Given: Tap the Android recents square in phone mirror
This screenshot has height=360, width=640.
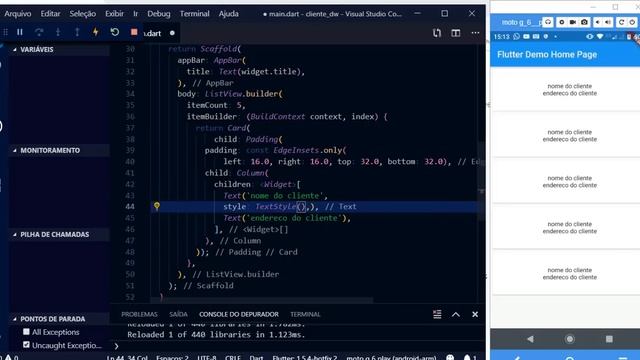Looking at the screenshot, I should (609, 339).
